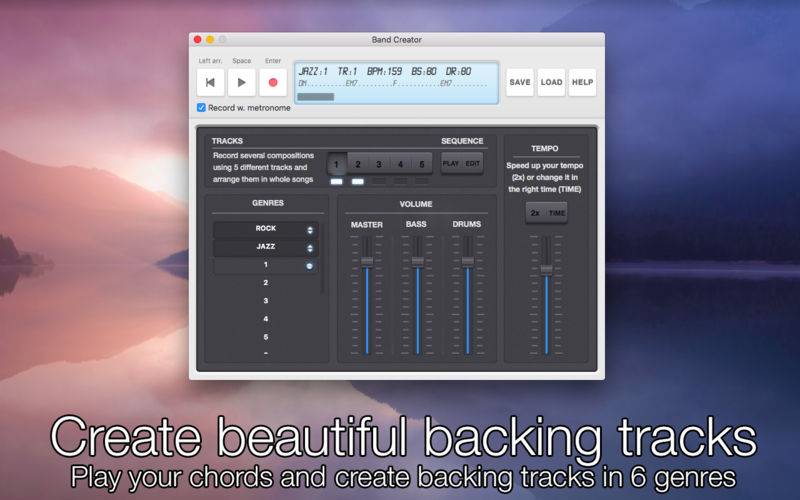Choose pattern 5 in the genre list

tap(266, 337)
